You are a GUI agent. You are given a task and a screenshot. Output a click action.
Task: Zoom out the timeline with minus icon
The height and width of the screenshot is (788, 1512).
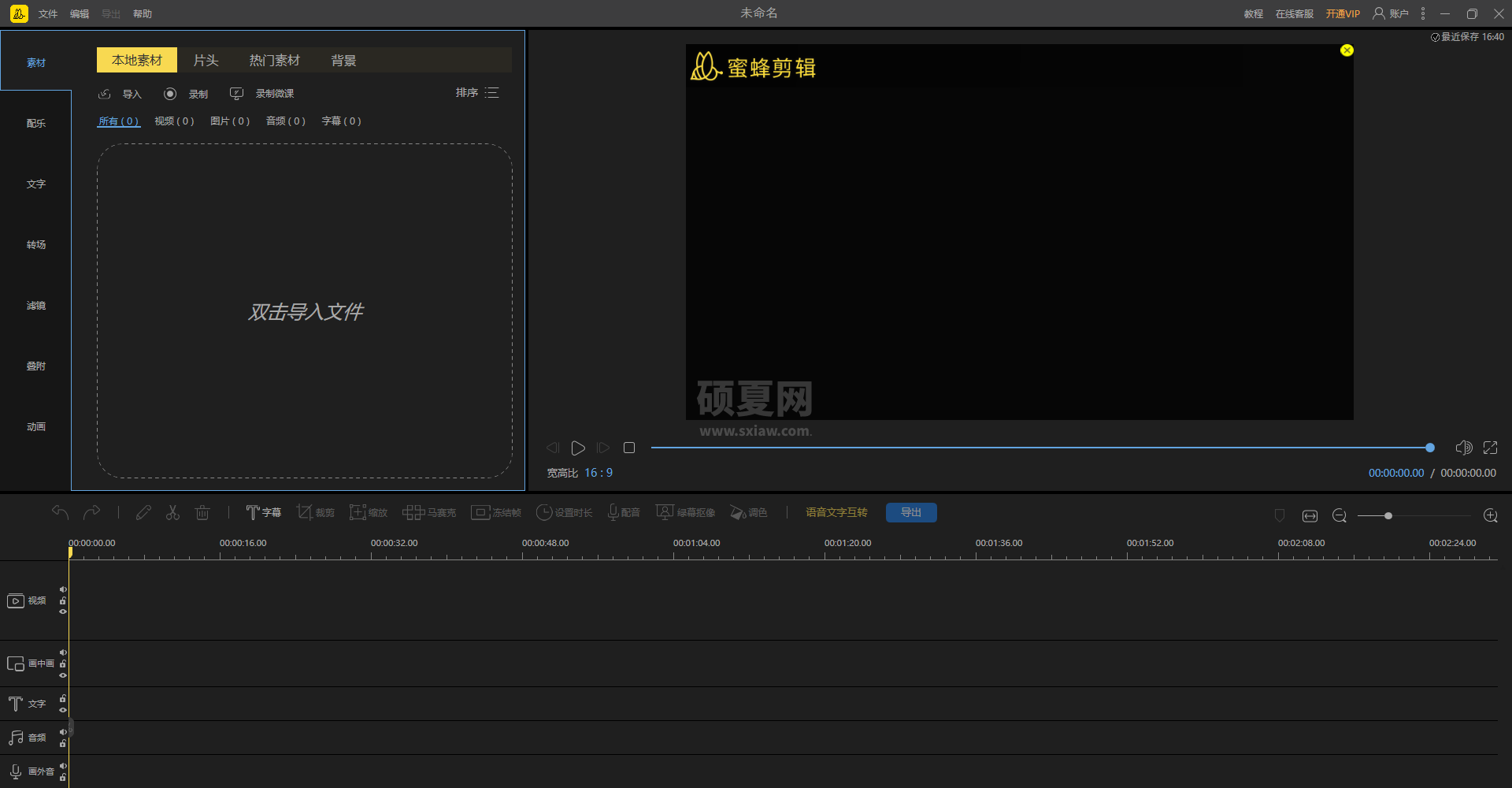pos(1340,515)
